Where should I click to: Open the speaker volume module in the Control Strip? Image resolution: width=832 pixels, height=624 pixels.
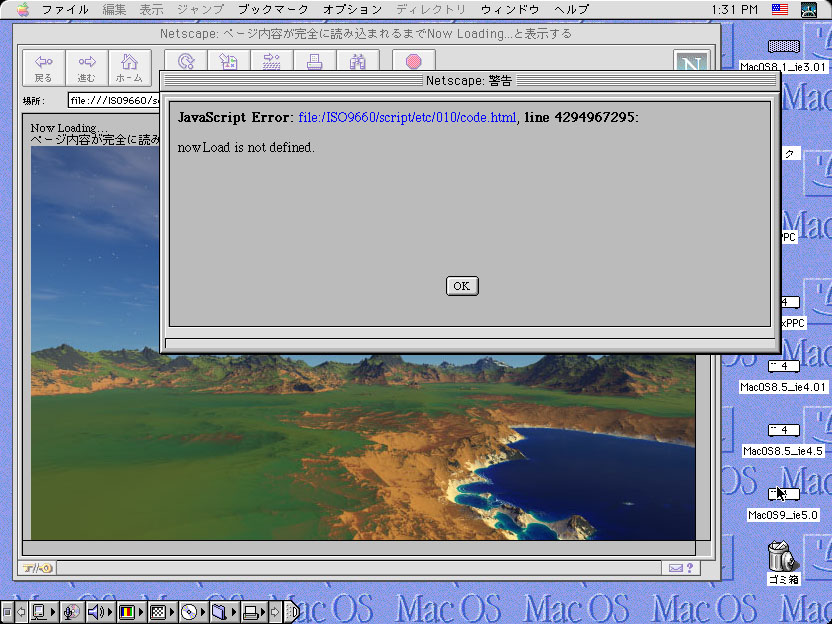99,612
